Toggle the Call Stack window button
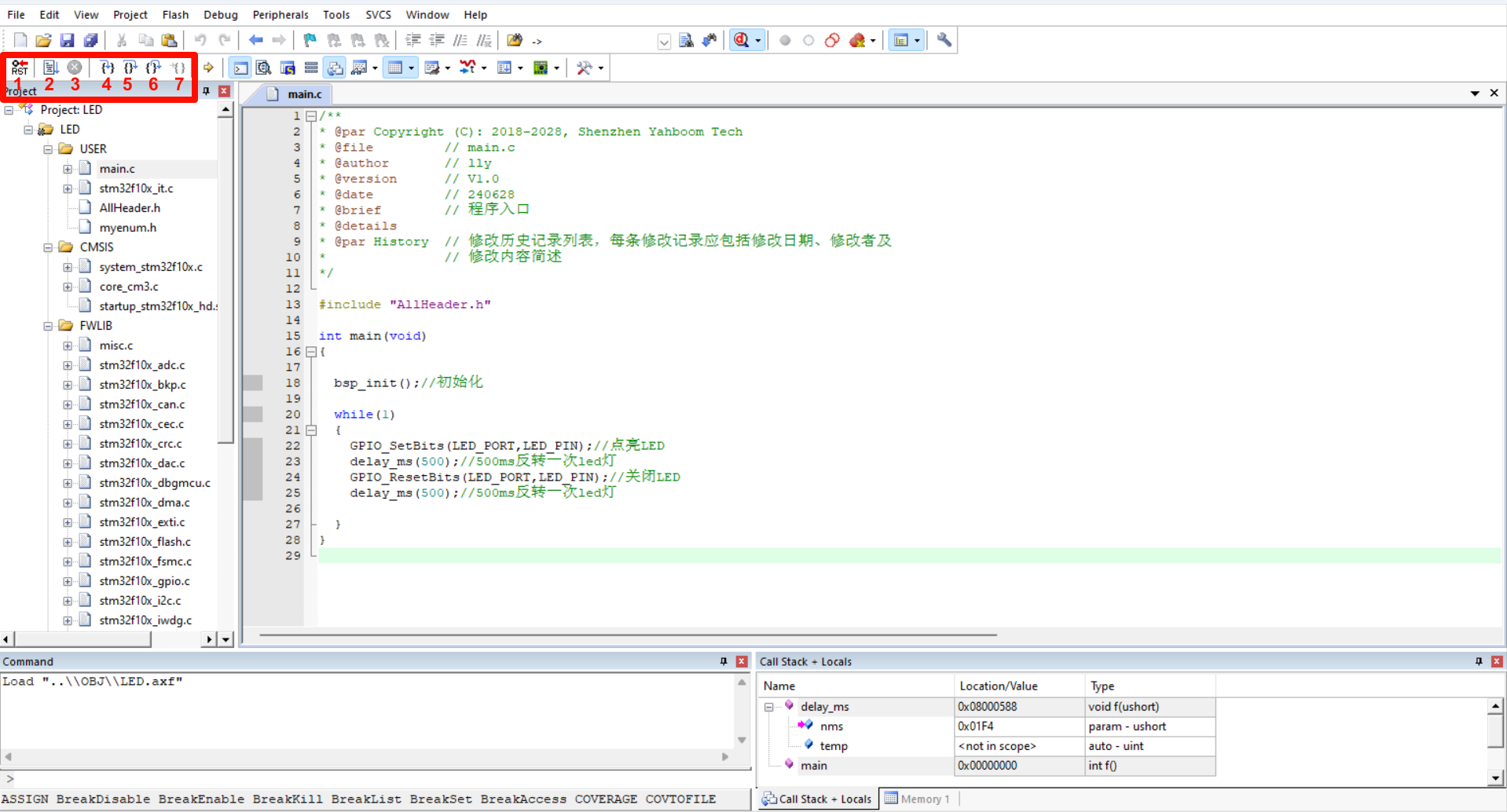Viewport: 1507px width, 812px height. coord(335,68)
